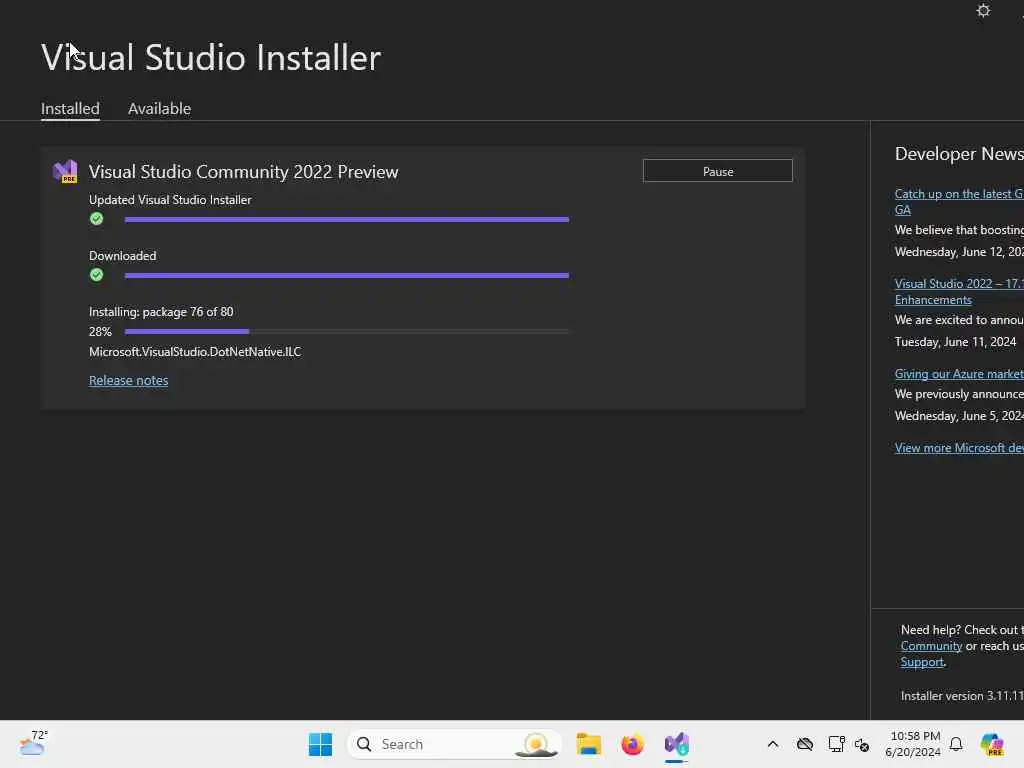The width and height of the screenshot is (1024, 768).
Task: Click the Updated Visual Studio Installer progress bar
Action: [x=347, y=219]
